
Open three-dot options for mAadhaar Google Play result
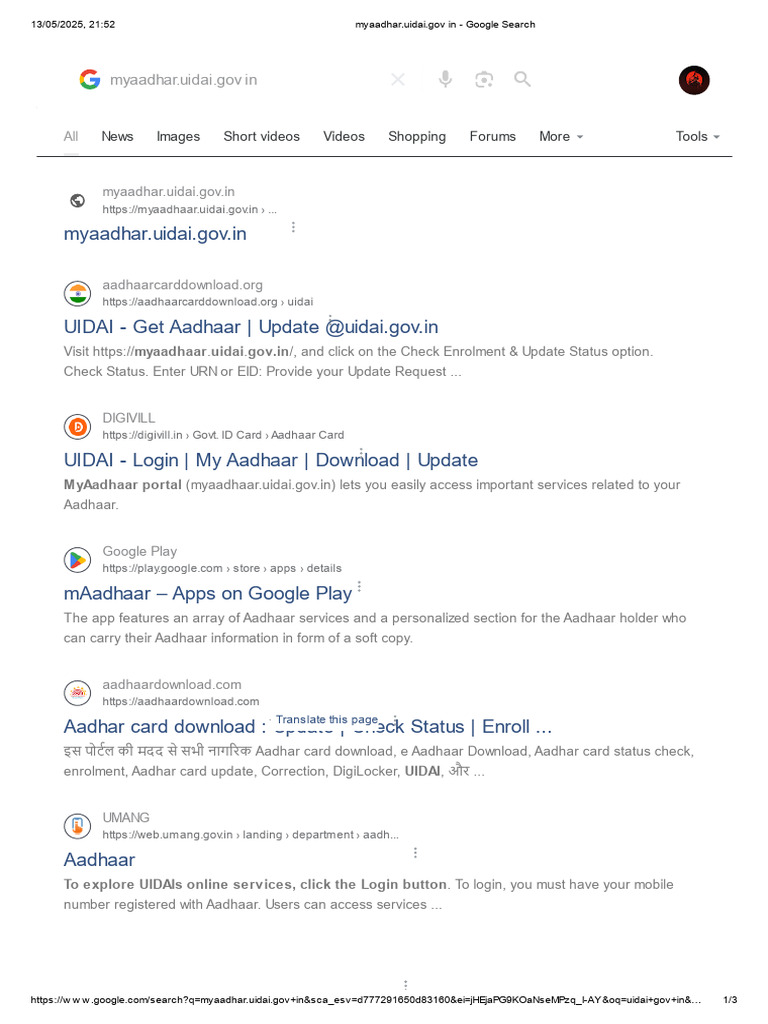tap(359, 587)
